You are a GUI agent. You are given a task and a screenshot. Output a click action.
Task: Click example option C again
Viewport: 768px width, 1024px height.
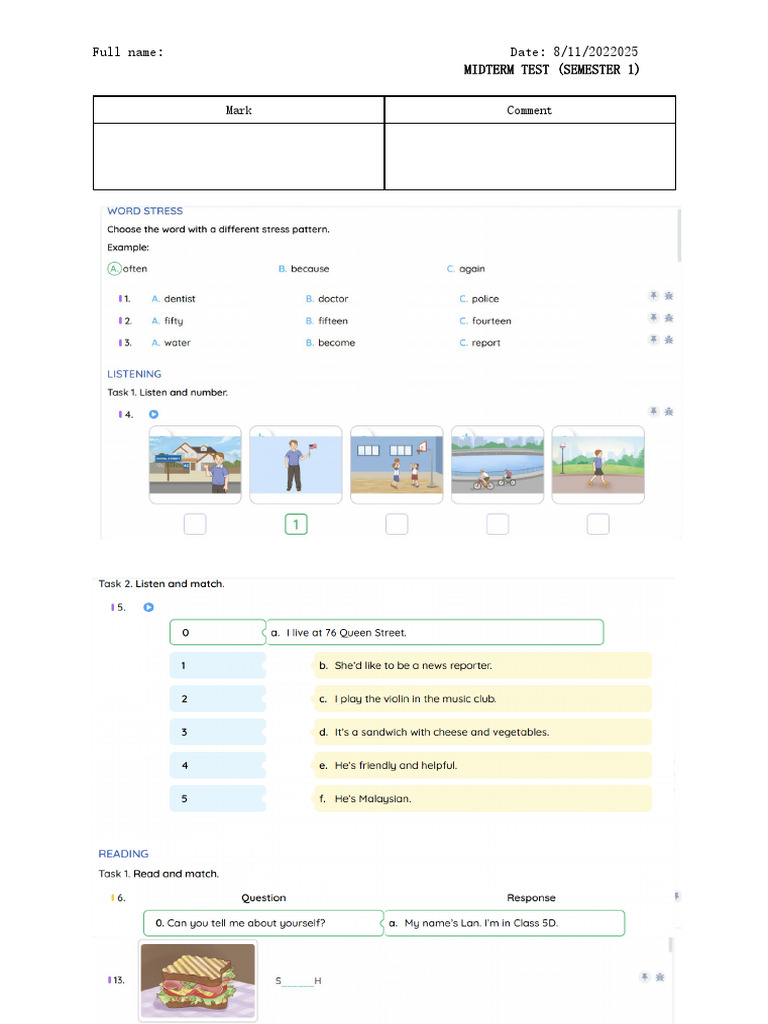466,268
